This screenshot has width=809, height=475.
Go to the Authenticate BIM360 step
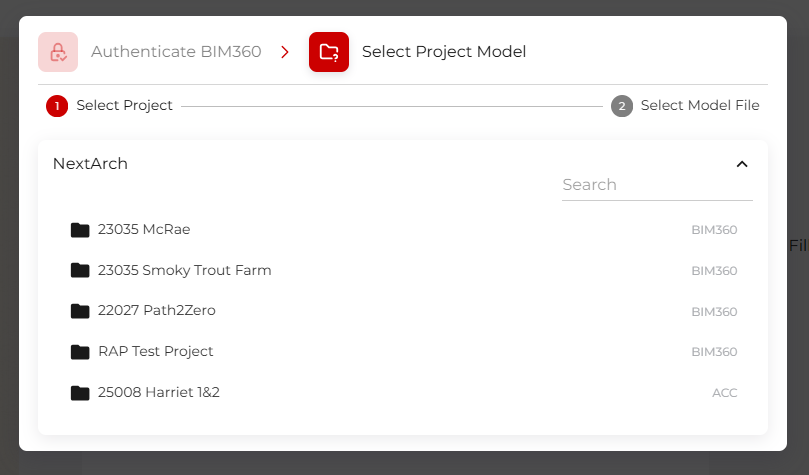pyautogui.click(x=176, y=52)
